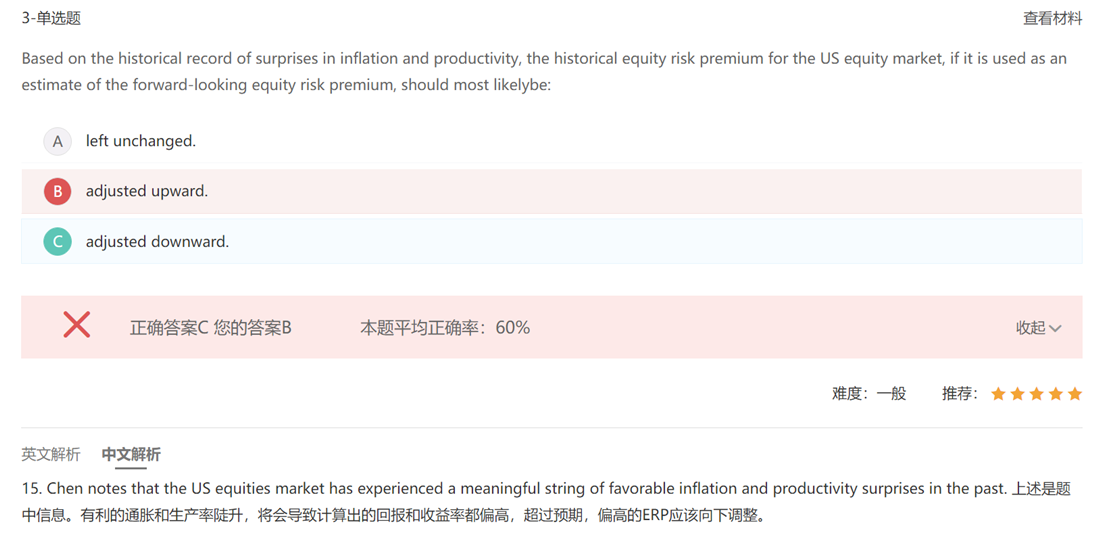Click the red X wrong-answer icon
This screenshot has width=1100, height=549.
pyautogui.click(x=77, y=325)
